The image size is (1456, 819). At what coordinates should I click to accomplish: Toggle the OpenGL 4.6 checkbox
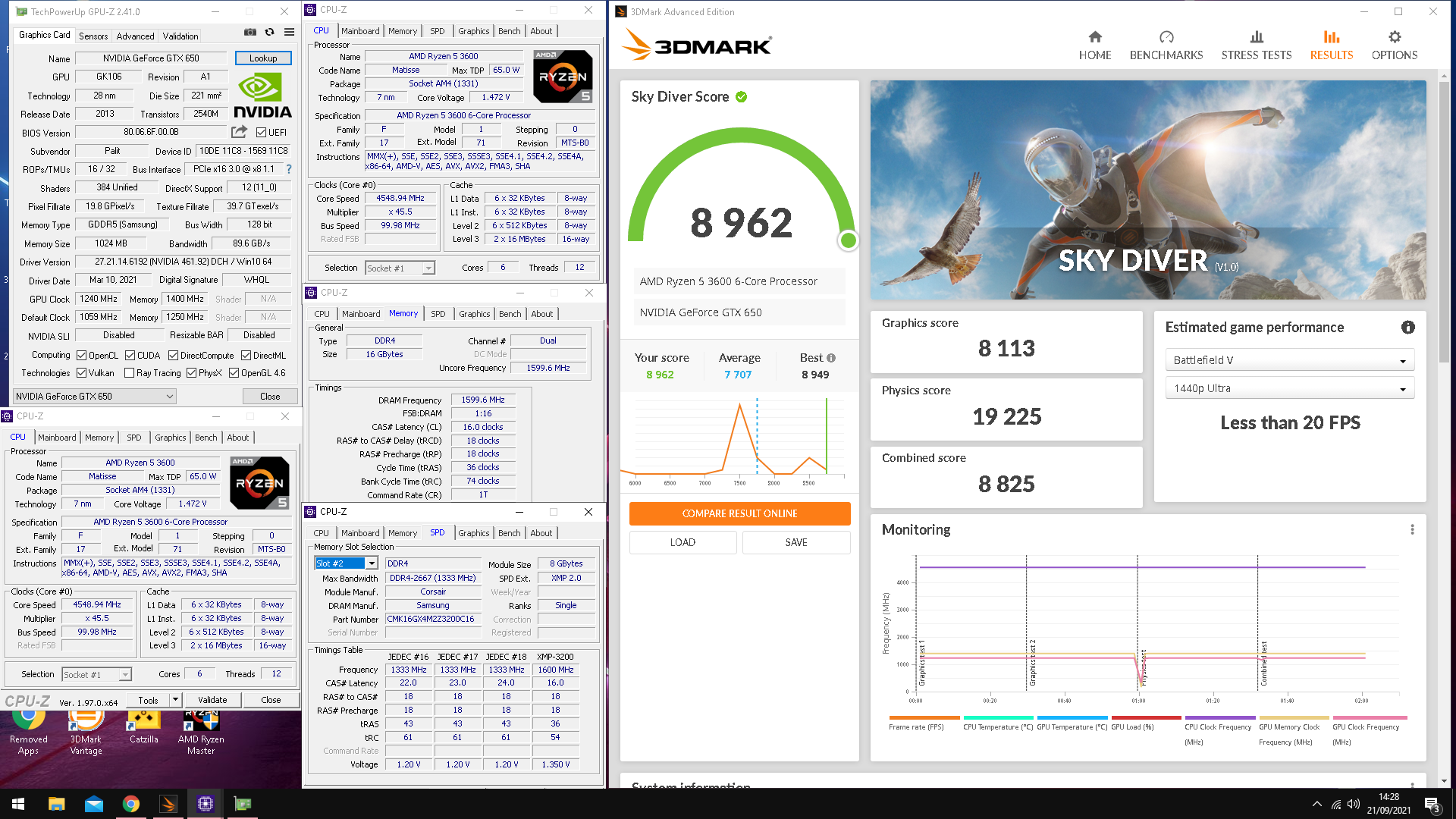point(234,372)
